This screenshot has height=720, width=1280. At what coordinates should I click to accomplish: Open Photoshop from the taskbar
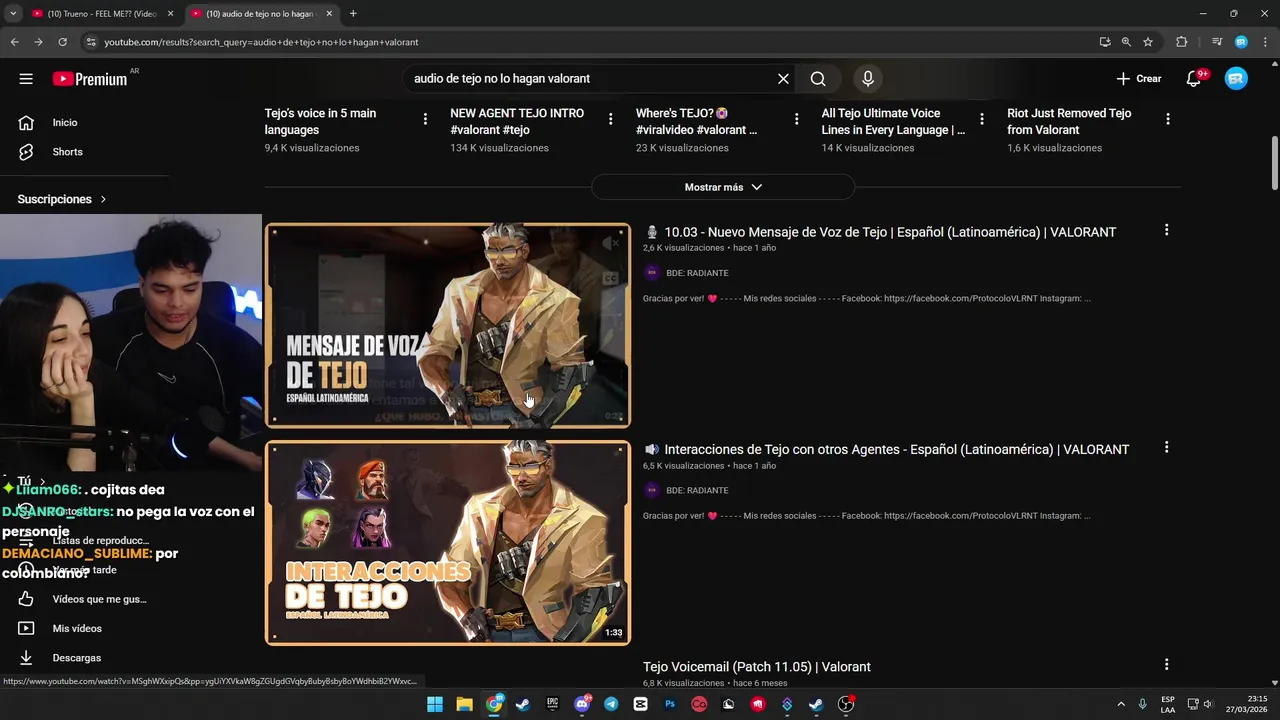tap(670, 704)
